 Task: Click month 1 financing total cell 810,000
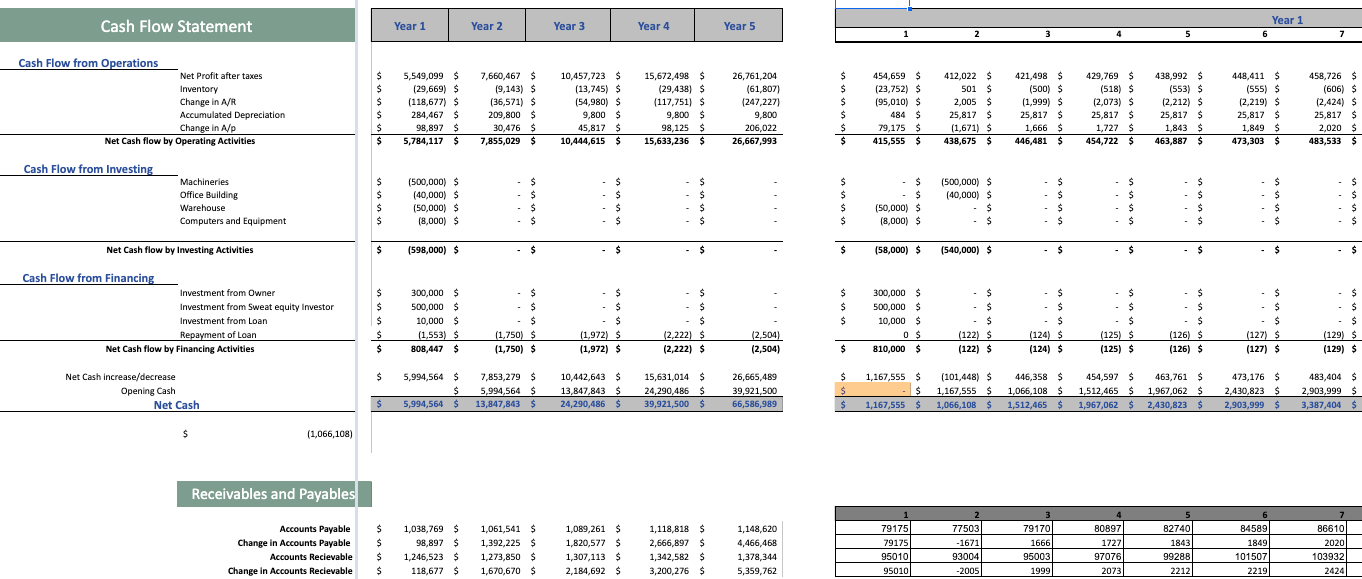point(890,349)
